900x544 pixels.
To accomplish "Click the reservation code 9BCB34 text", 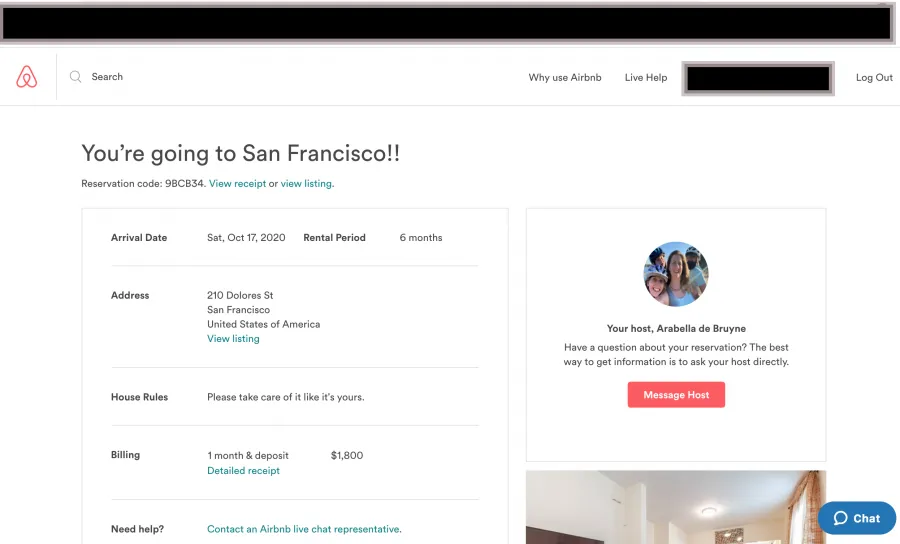I will [184, 184].
